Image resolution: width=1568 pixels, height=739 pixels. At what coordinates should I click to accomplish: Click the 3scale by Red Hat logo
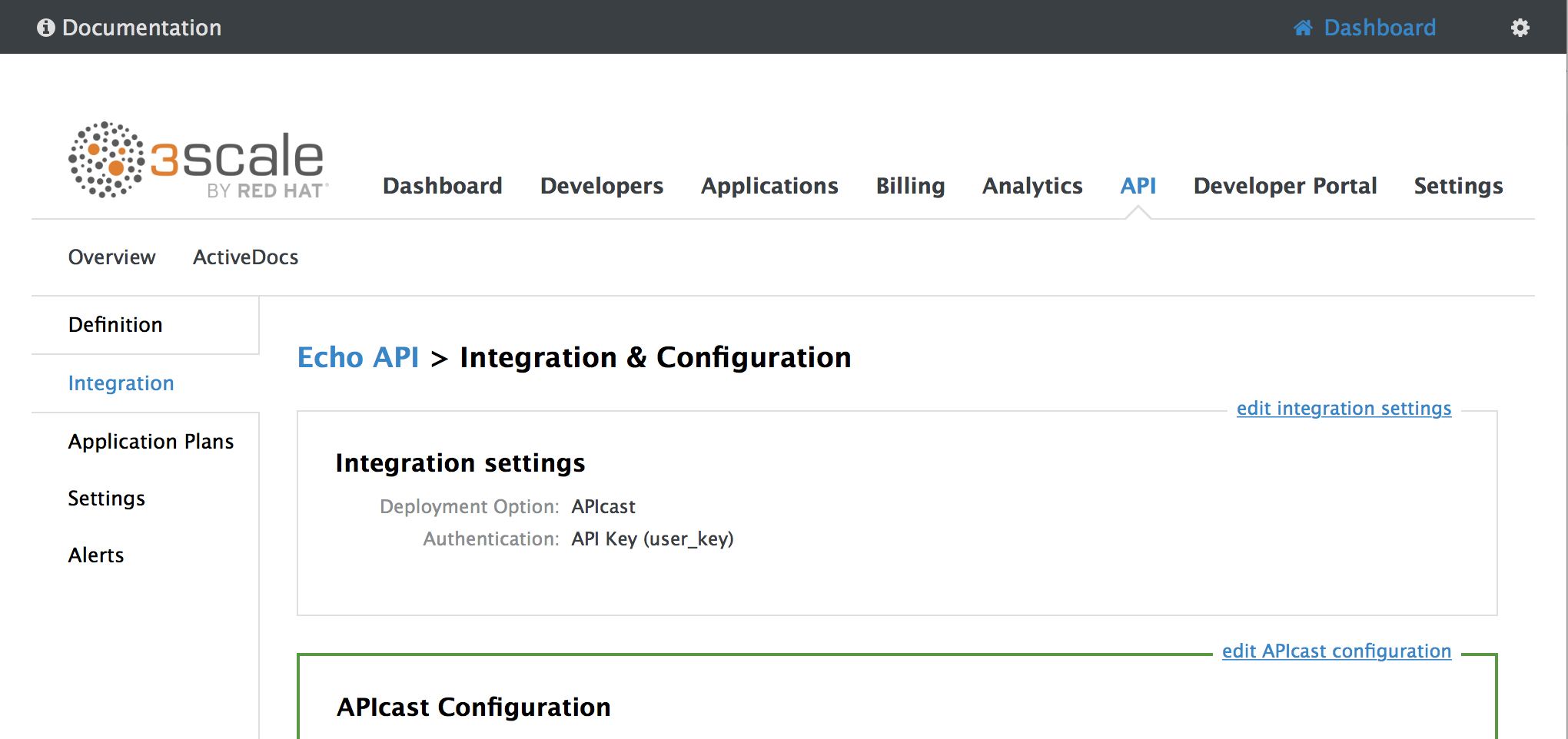198,160
